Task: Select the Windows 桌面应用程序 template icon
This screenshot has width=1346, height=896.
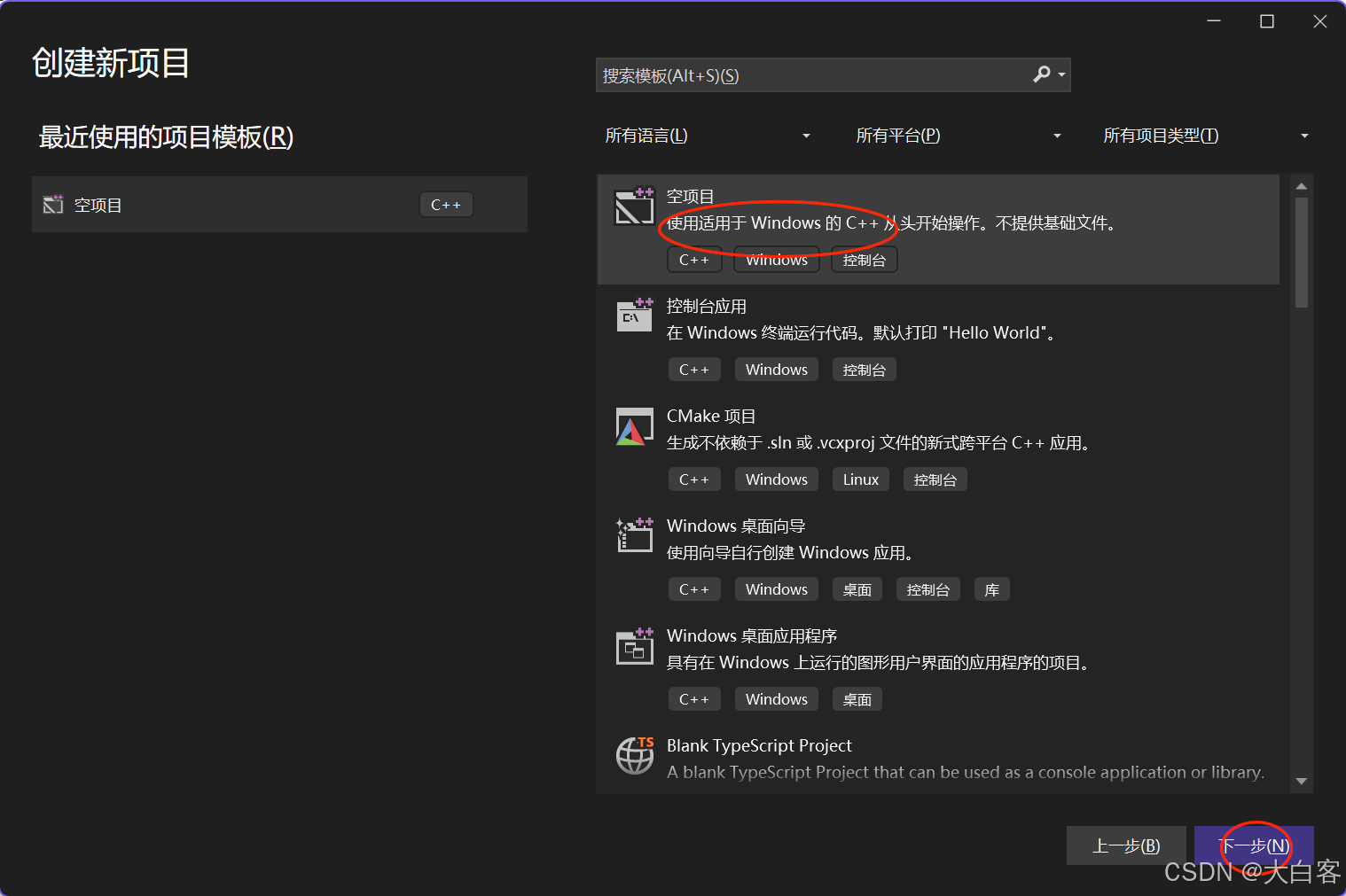Action: coord(634,646)
